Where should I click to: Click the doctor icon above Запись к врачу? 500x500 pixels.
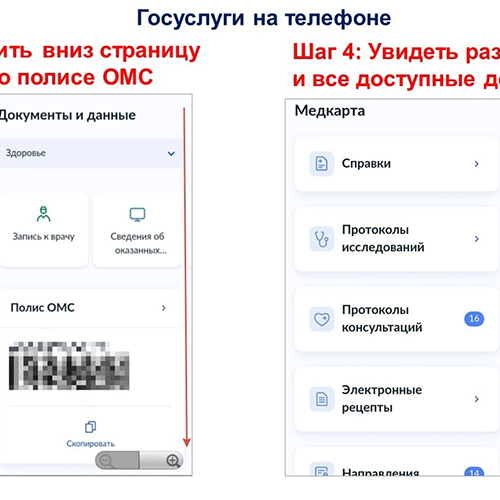(x=44, y=214)
